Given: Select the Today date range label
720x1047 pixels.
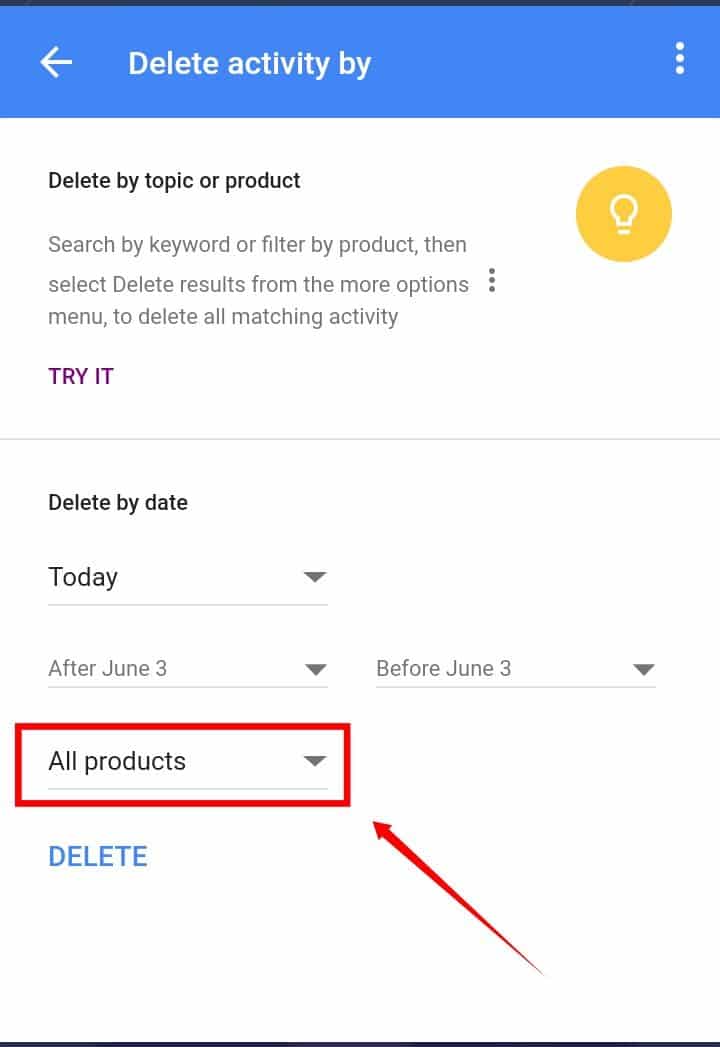Looking at the screenshot, I should click(83, 577).
